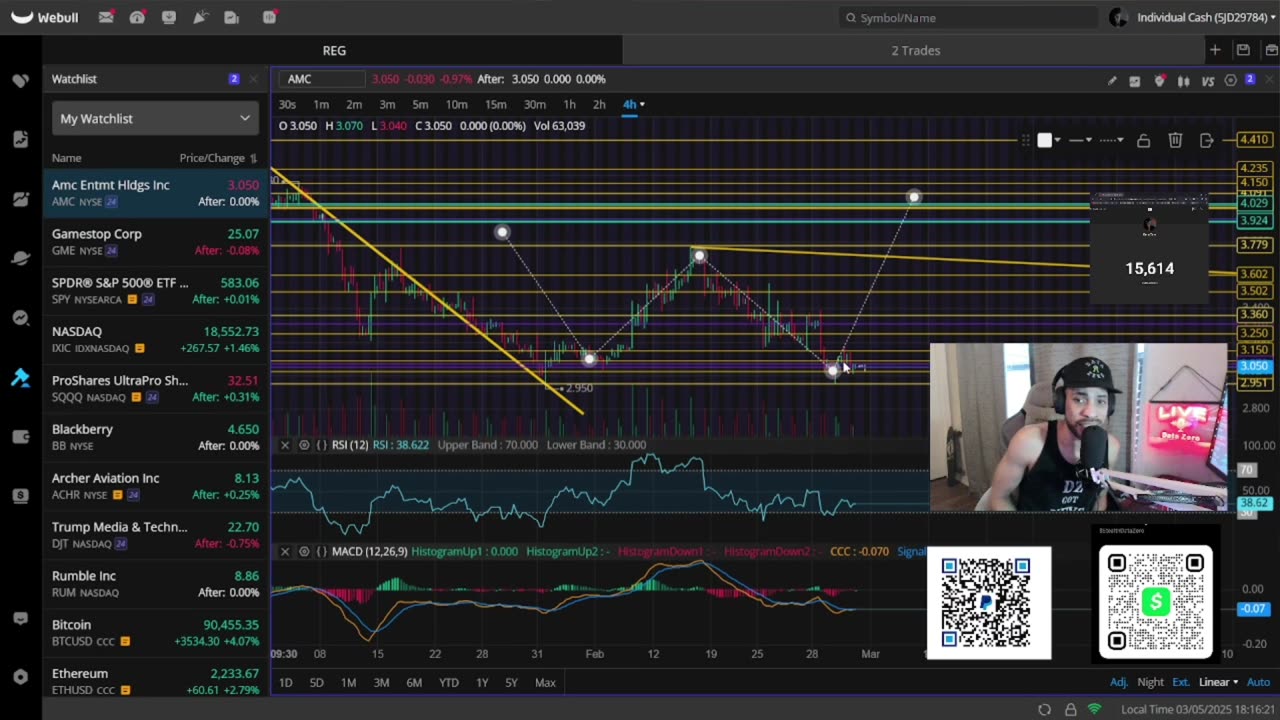Open the 4h interval dropdown arrow
1280x720 pixels.
point(642,104)
